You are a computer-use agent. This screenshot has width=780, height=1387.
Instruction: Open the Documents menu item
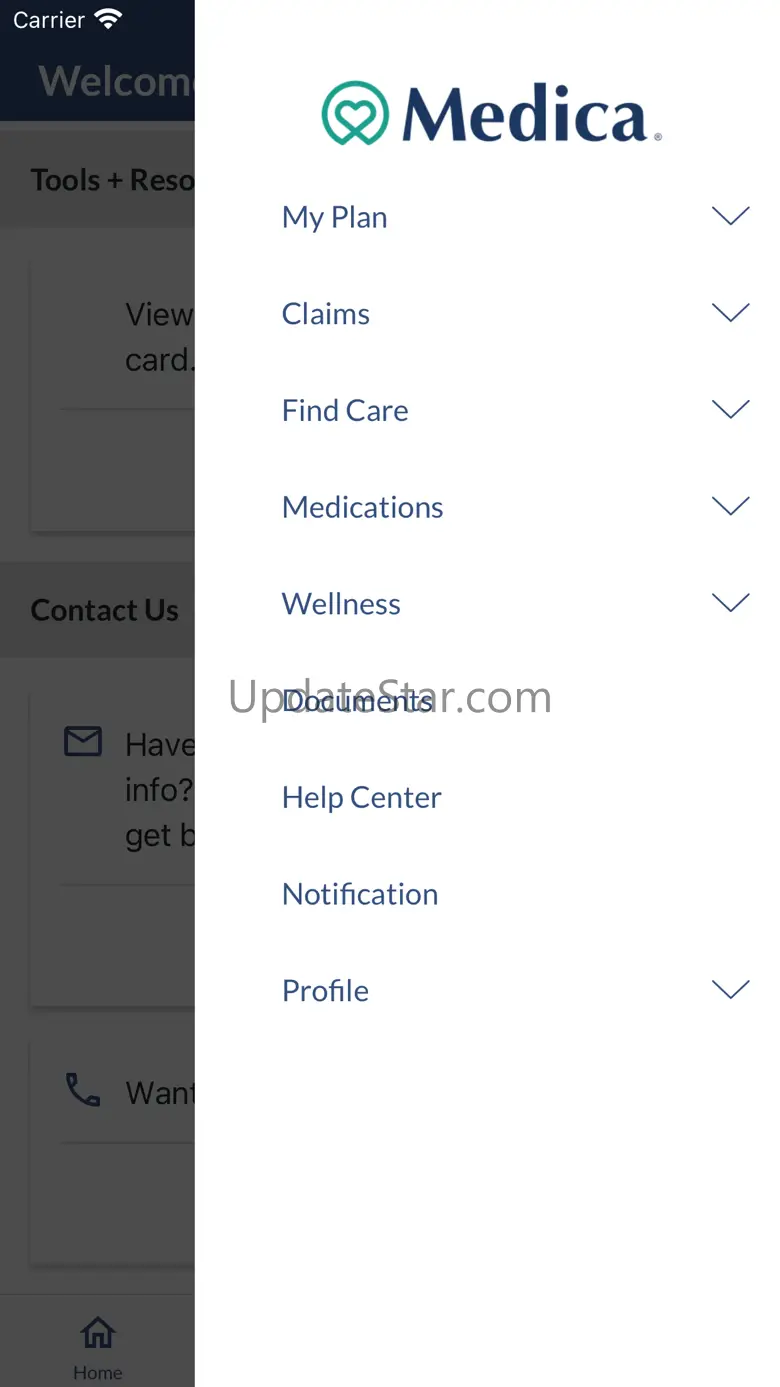(357, 700)
